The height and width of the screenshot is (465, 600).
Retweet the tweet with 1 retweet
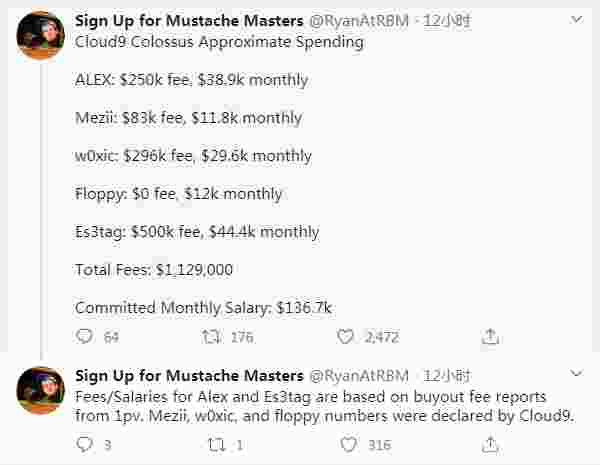[x=212, y=445]
